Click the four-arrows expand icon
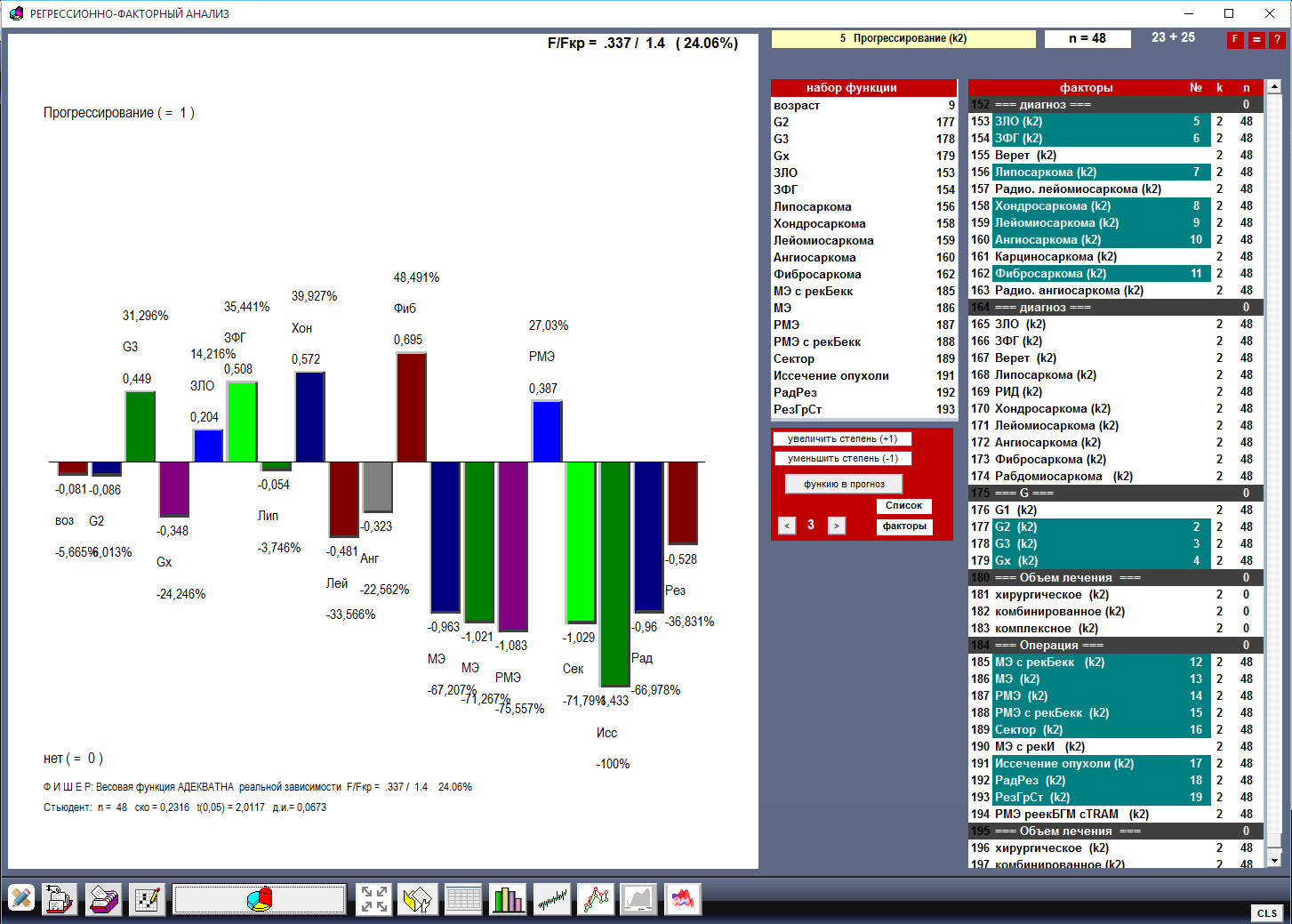The height and width of the screenshot is (924, 1292). (373, 899)
